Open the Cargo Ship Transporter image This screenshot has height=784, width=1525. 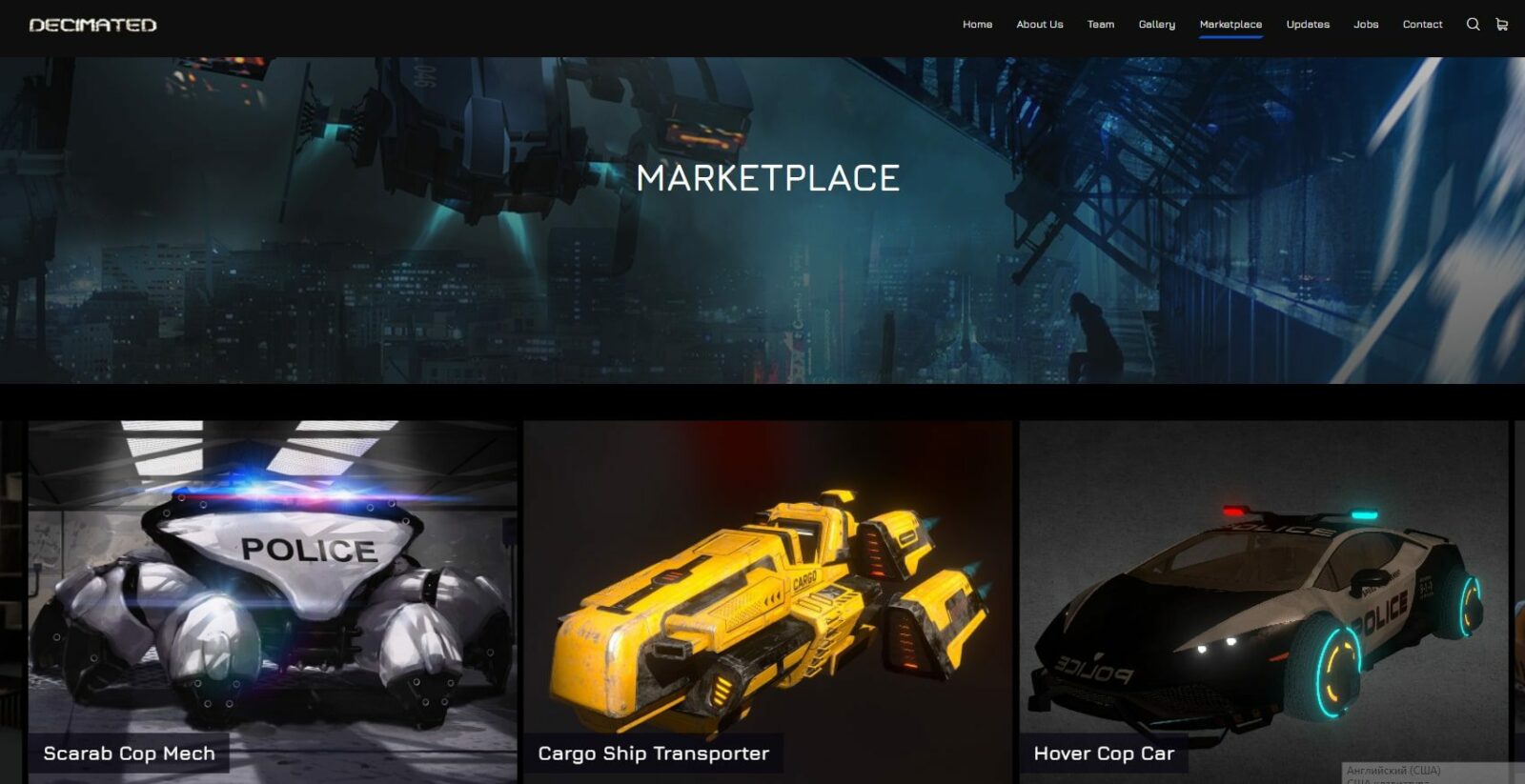tap(768, 576)
